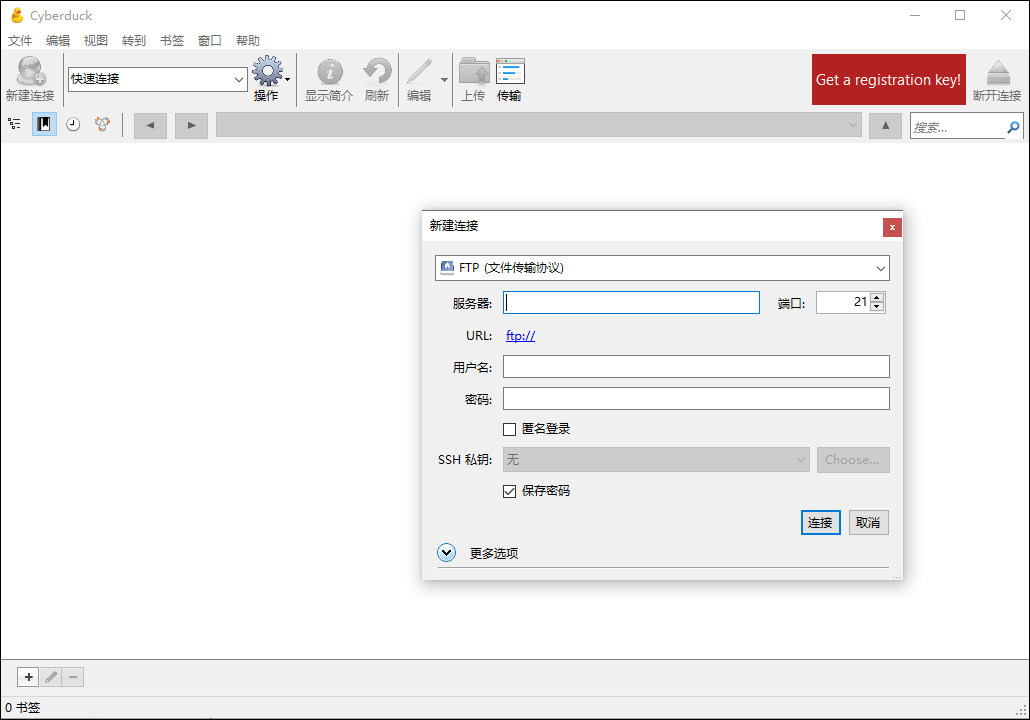This screenshot has height=720, width=1030.
Task: Click the Get a registration key! banner
Action: 888,80
